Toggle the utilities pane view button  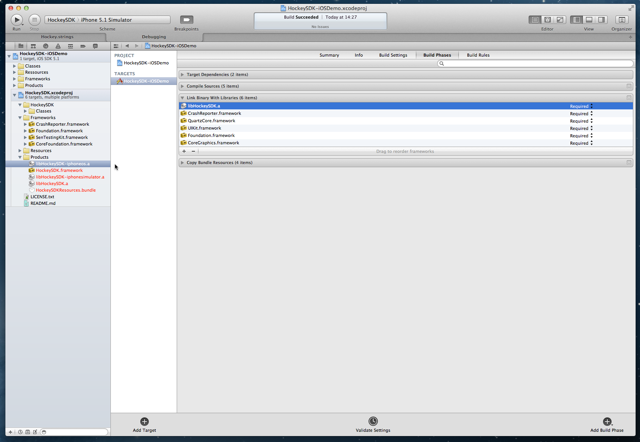(x=601, y=20)
